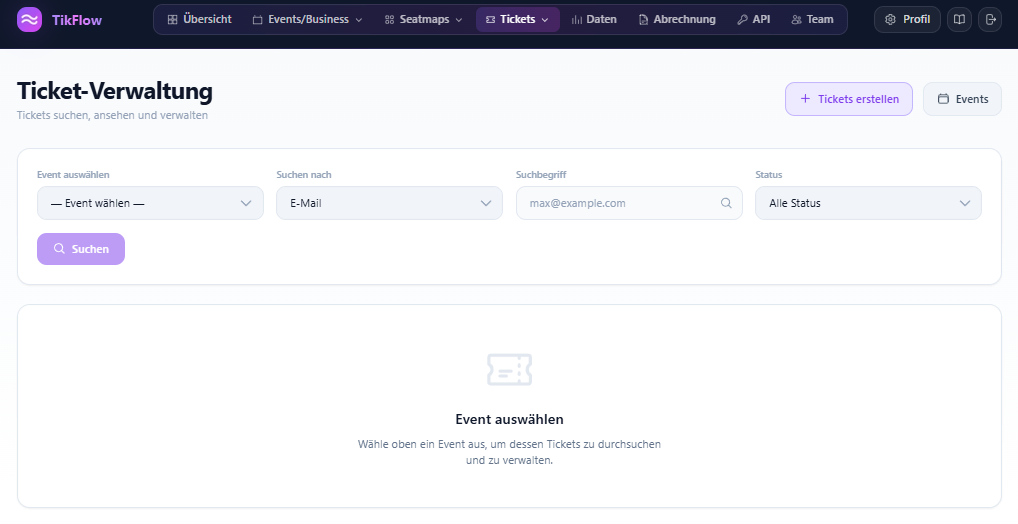Open the Abrechnung section
Viewport: 1018px width, 524px height.
pyautogui.click(x=677, y=20)
